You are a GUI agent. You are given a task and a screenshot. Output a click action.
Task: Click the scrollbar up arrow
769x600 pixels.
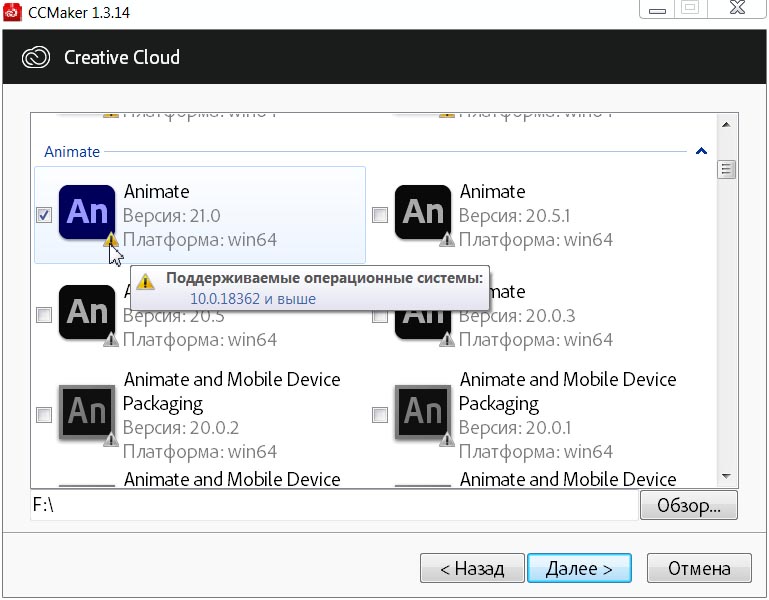click(x=726, y=125)
